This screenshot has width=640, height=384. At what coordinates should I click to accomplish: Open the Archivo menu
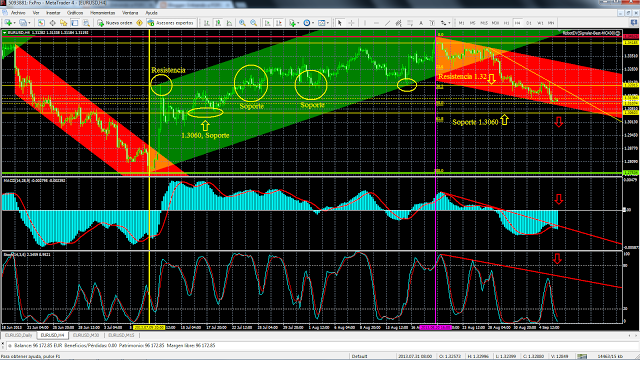coord(18,13)
